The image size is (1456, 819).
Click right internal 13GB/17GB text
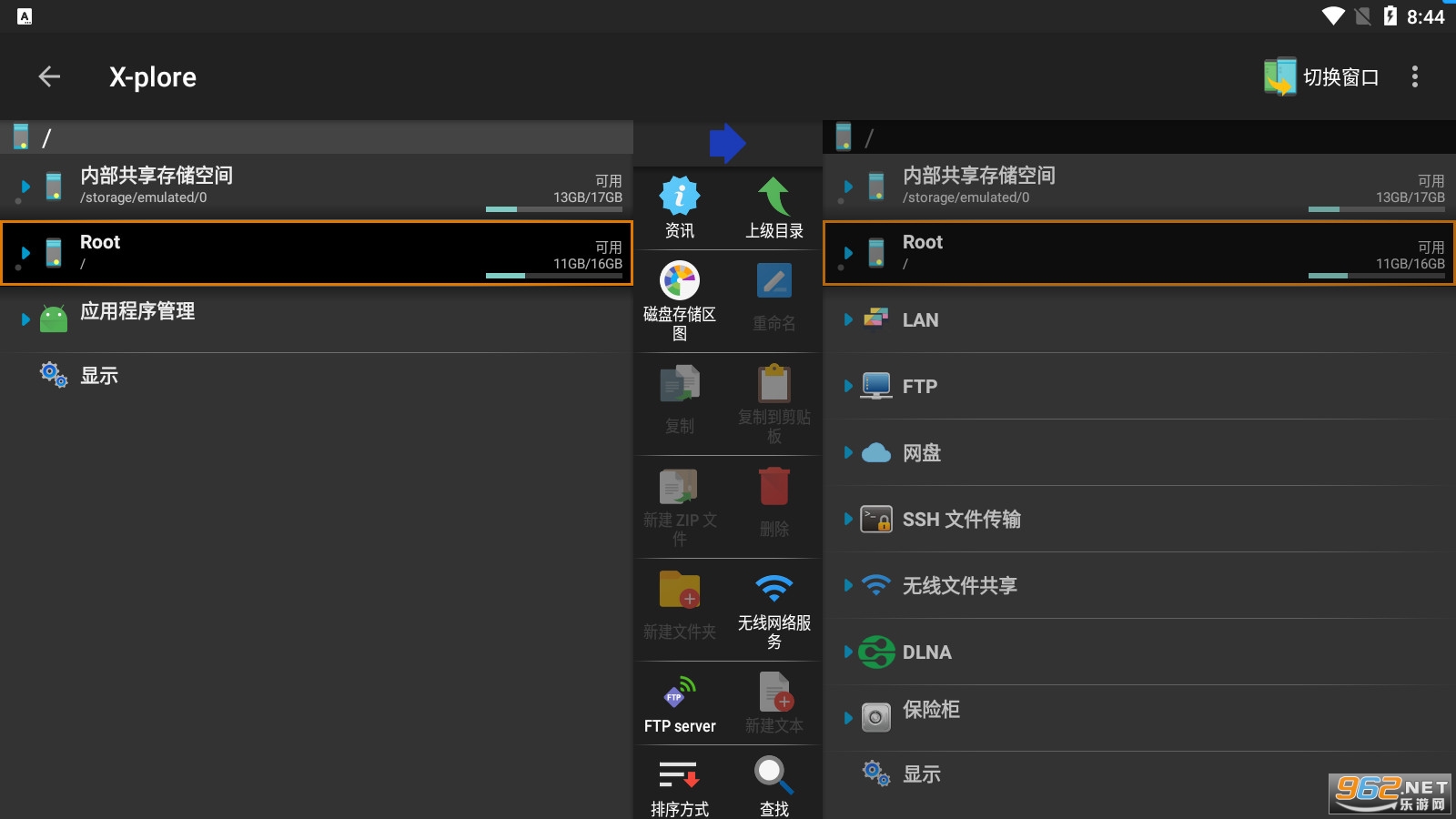tap(1410, 197)
